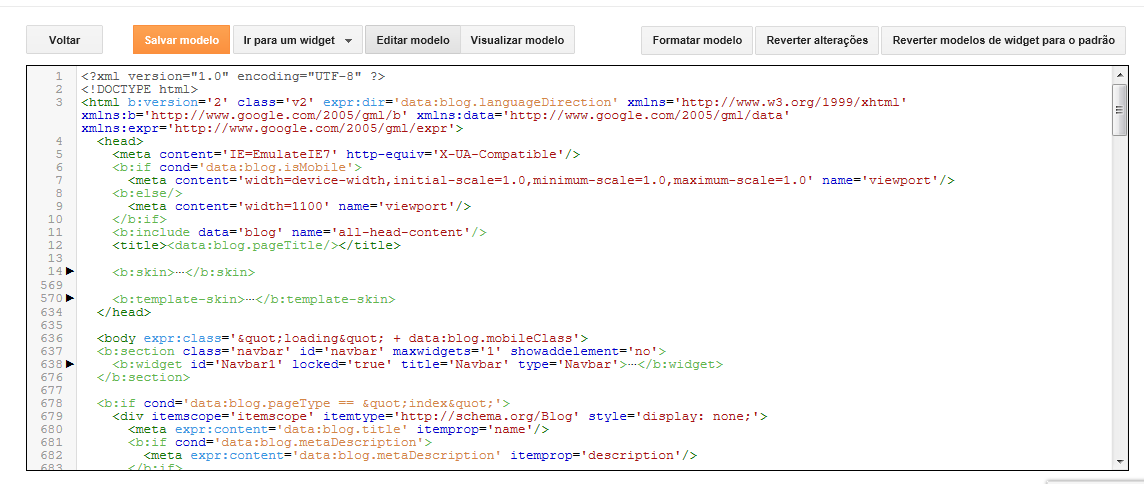This screenshot has height=484, width=1144.
Task: Click the <head> opening tag
Action: [x=120, y=142]
